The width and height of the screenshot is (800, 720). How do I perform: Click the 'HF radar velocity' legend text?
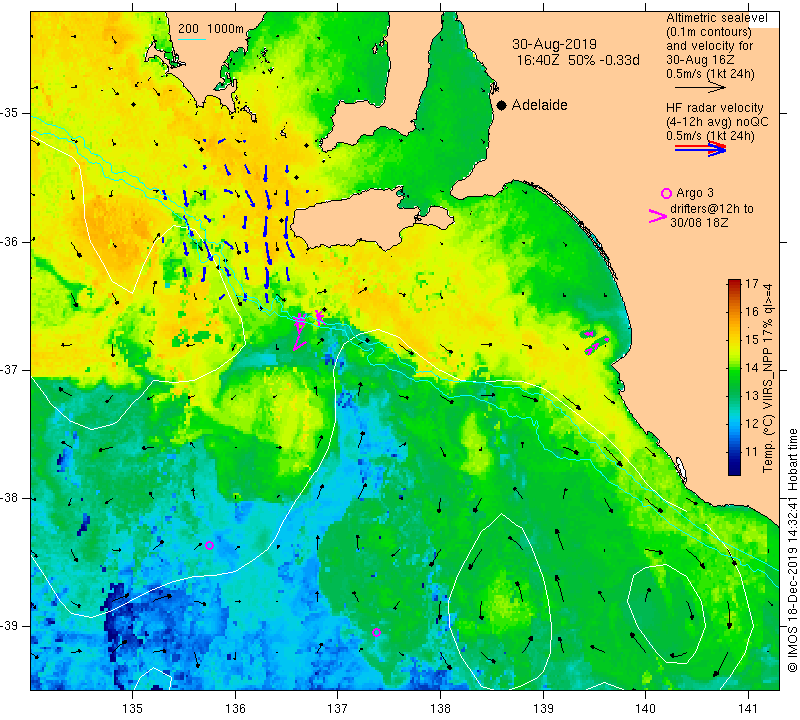click(x=714, y=108)
